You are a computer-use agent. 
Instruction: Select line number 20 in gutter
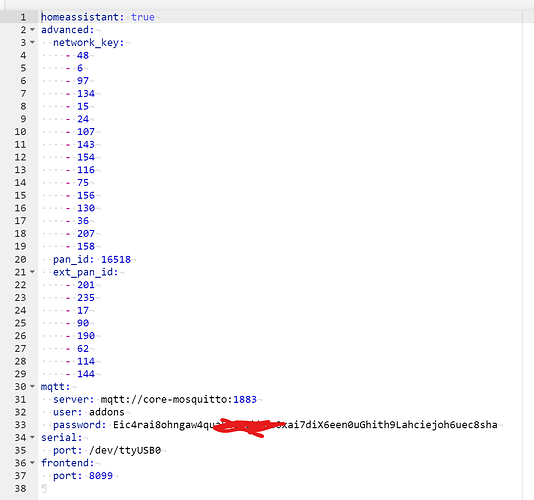click(x=20, y=260)
